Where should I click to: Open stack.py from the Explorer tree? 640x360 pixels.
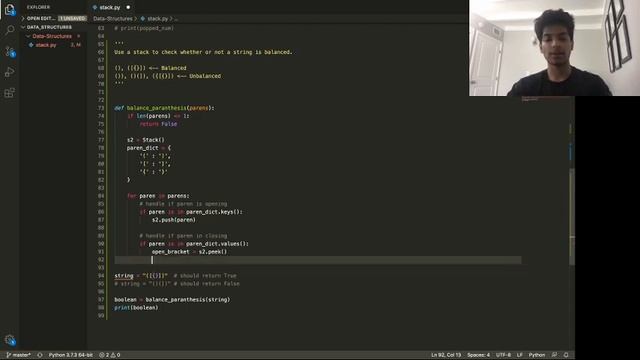click(x=46, y=45)
